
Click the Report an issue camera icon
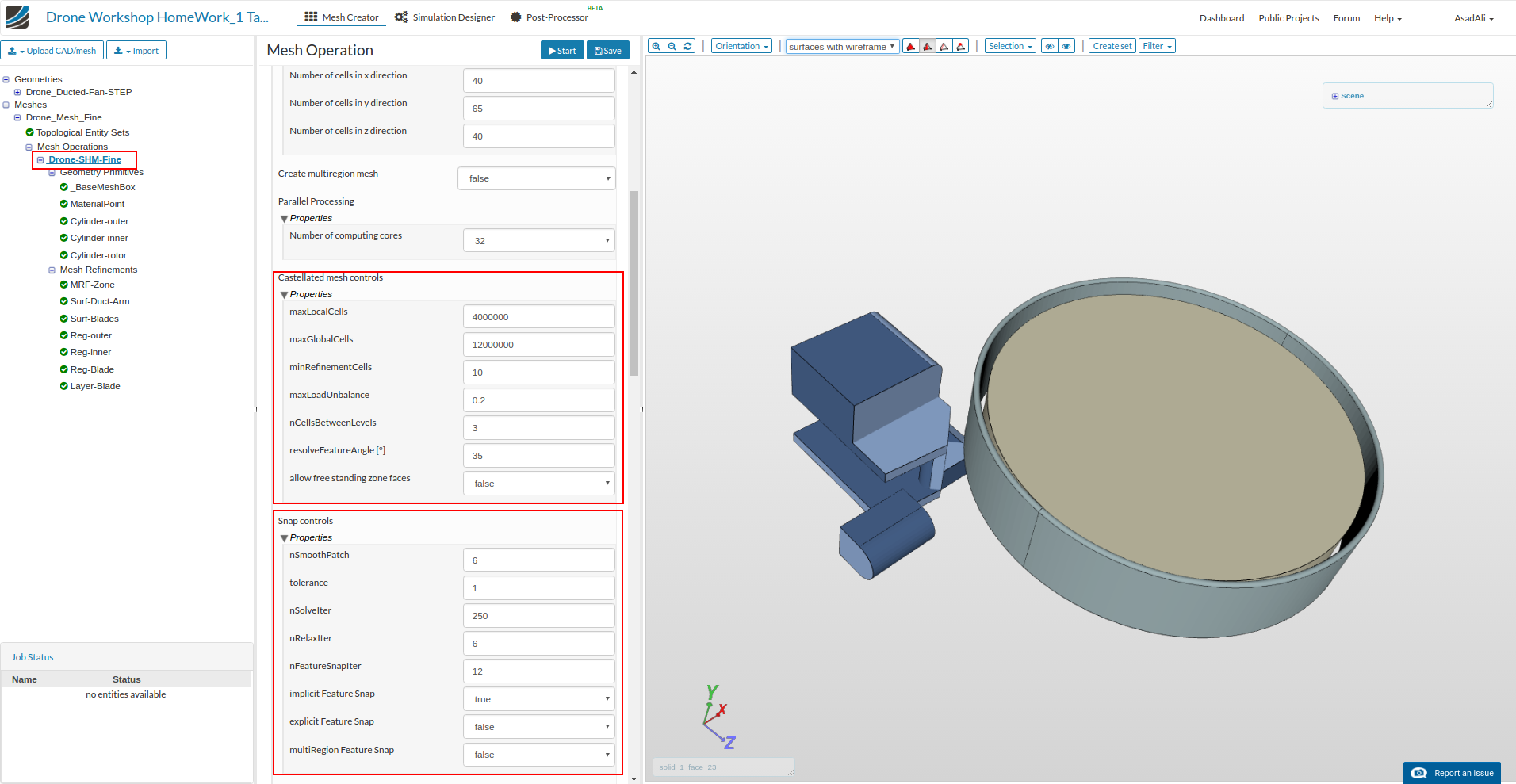point(1419,773)
